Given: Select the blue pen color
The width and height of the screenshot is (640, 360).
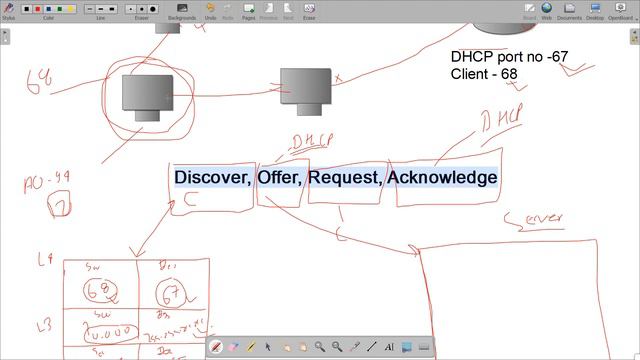Looking at the screenshot, I should 49,9.
